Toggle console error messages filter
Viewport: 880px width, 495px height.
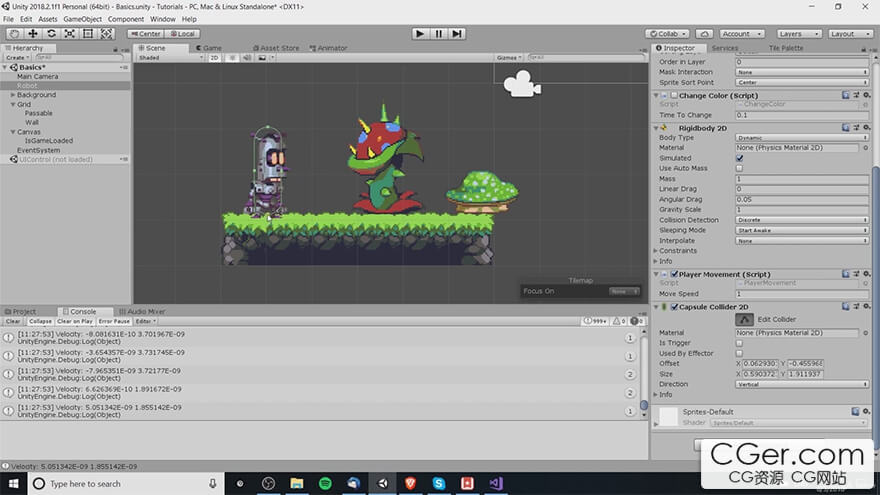636,321
